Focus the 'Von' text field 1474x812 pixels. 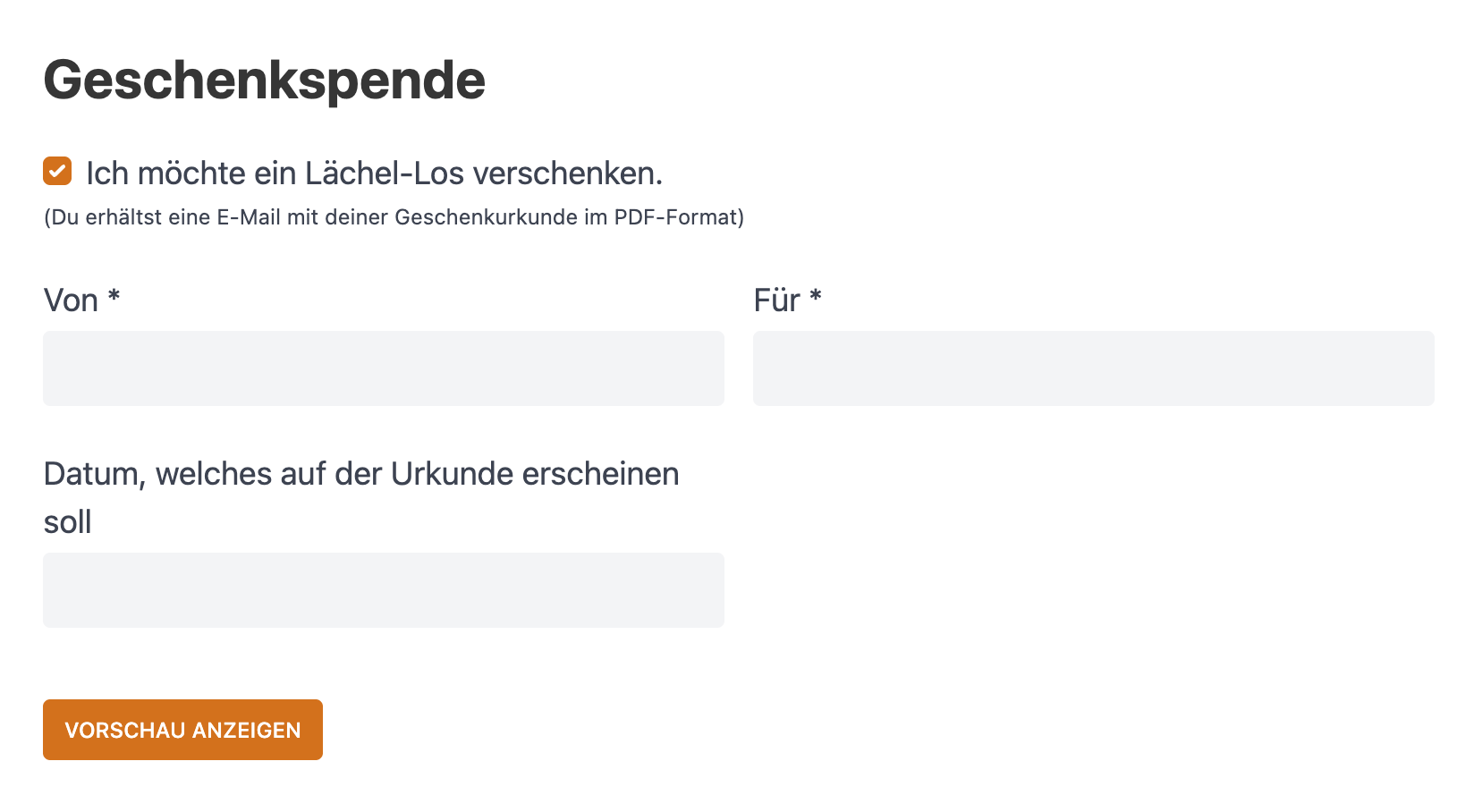point(384,368)
